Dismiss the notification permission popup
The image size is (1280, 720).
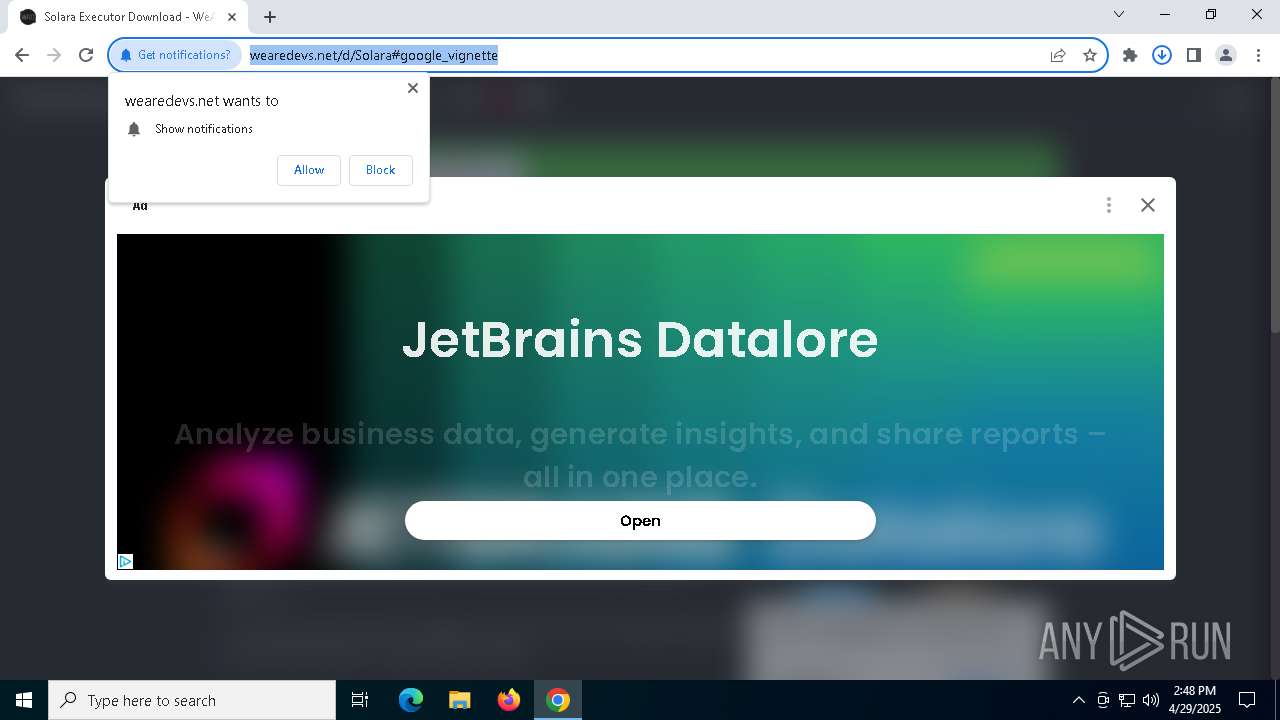point(413,88)
